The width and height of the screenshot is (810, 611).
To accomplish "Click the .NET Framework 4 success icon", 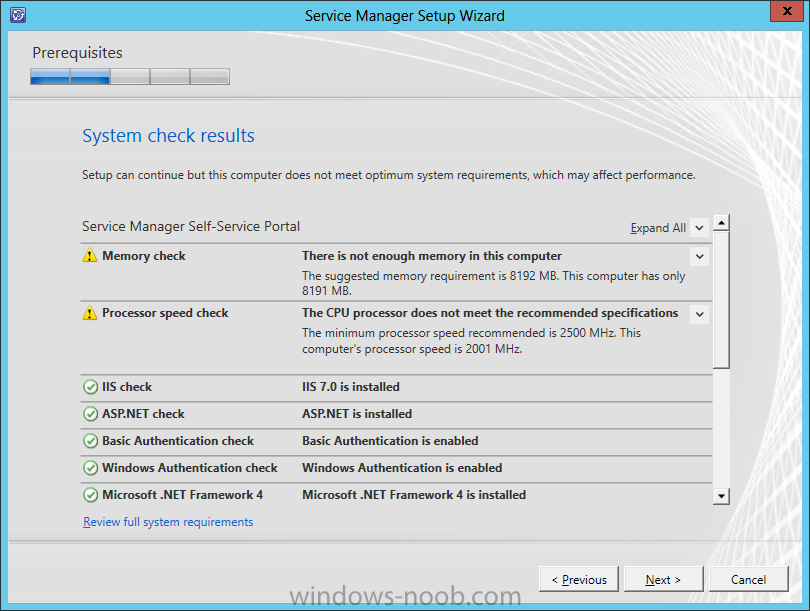I will tap(90, 495).
